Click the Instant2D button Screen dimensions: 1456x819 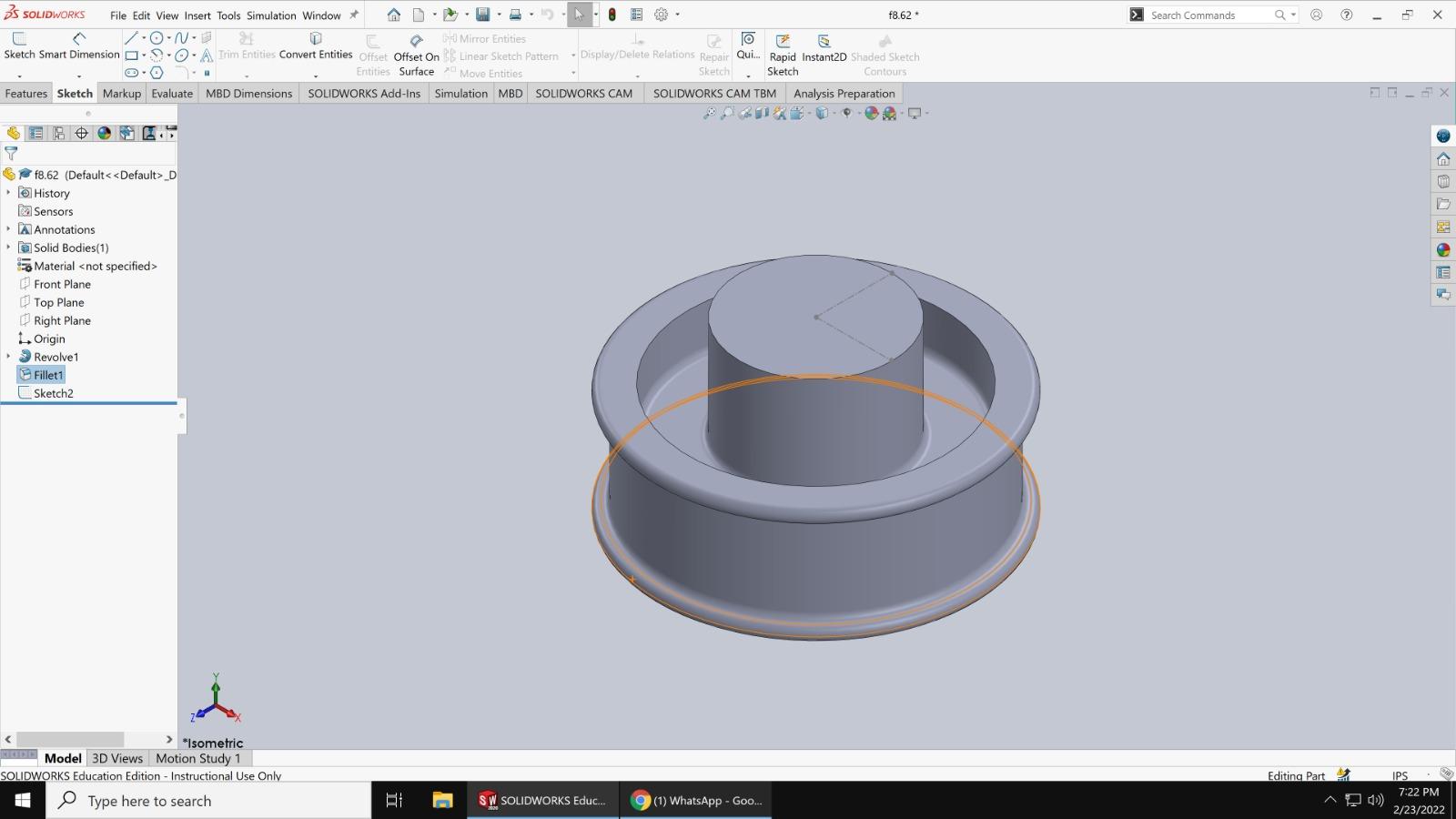(x=824, y=50)
